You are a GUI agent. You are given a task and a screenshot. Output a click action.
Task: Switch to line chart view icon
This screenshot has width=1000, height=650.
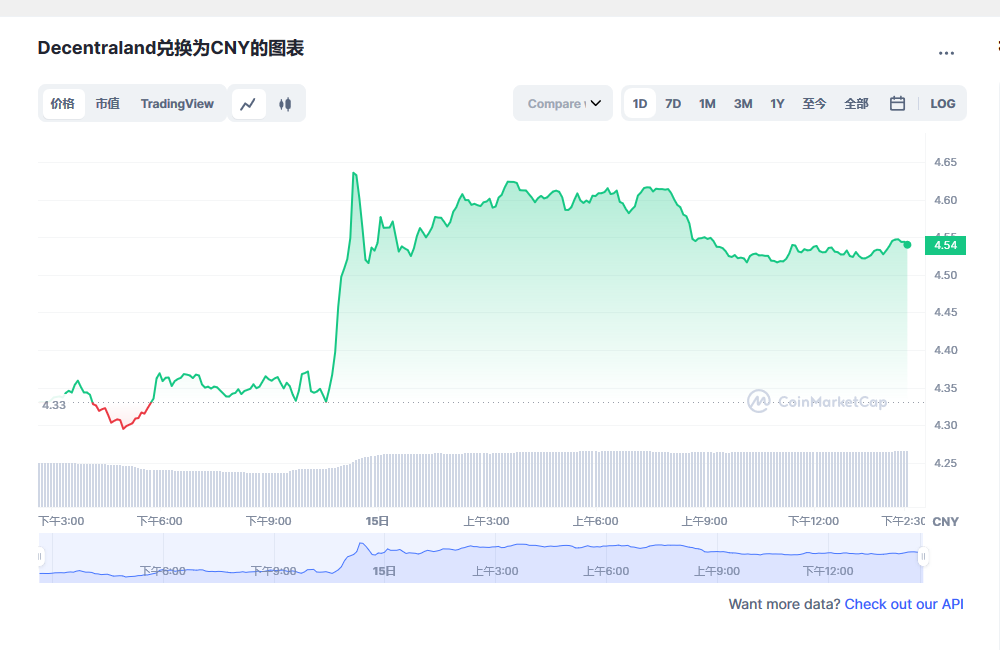248,103
